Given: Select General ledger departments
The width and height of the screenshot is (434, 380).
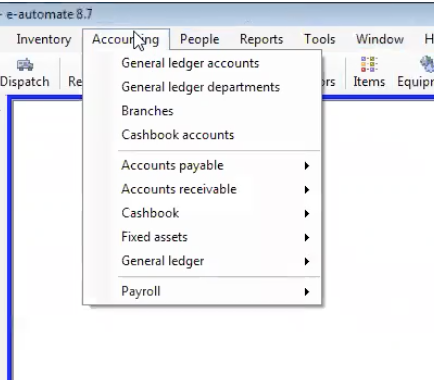Looking at the screenshot, I should pyautogui.click(x=202, y=87).
